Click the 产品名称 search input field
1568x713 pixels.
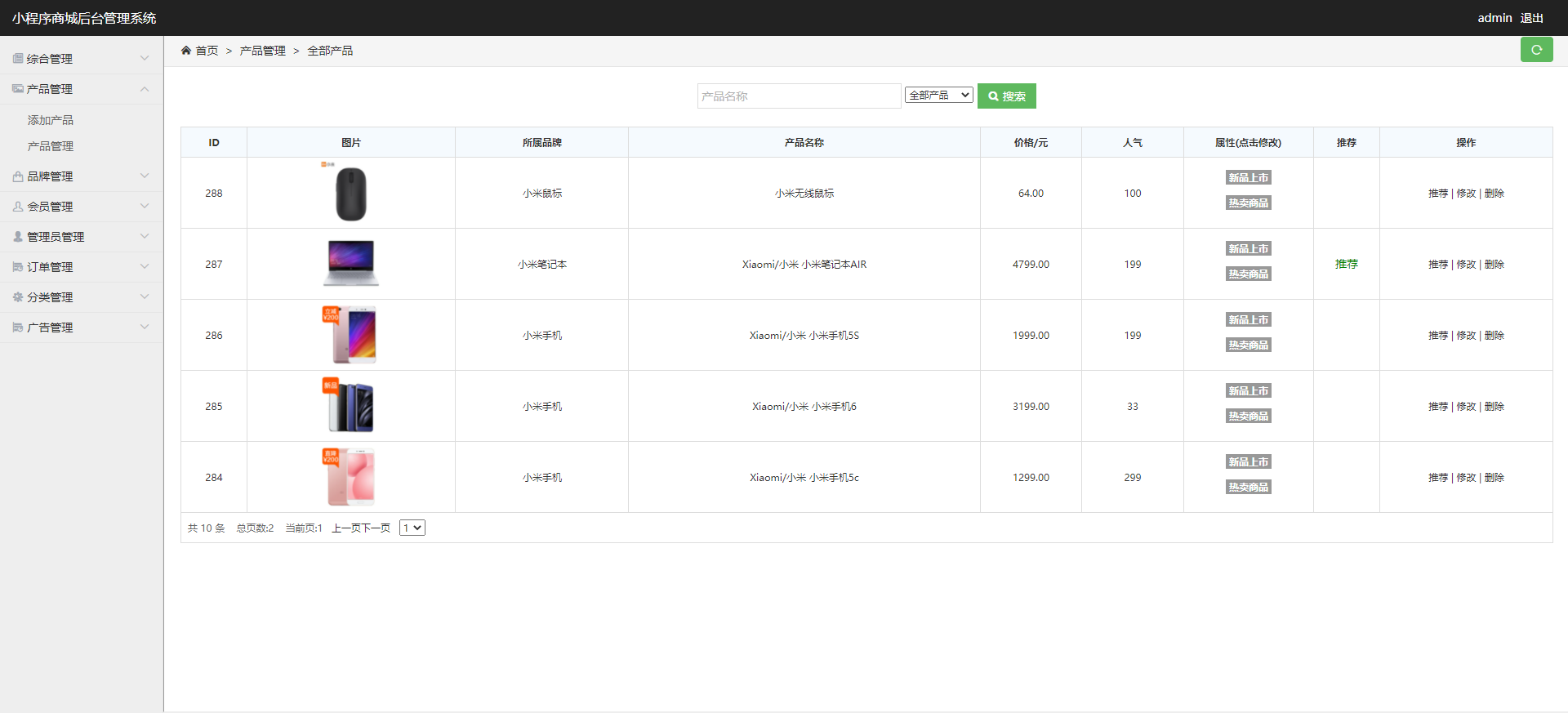(x=799, y=96)
